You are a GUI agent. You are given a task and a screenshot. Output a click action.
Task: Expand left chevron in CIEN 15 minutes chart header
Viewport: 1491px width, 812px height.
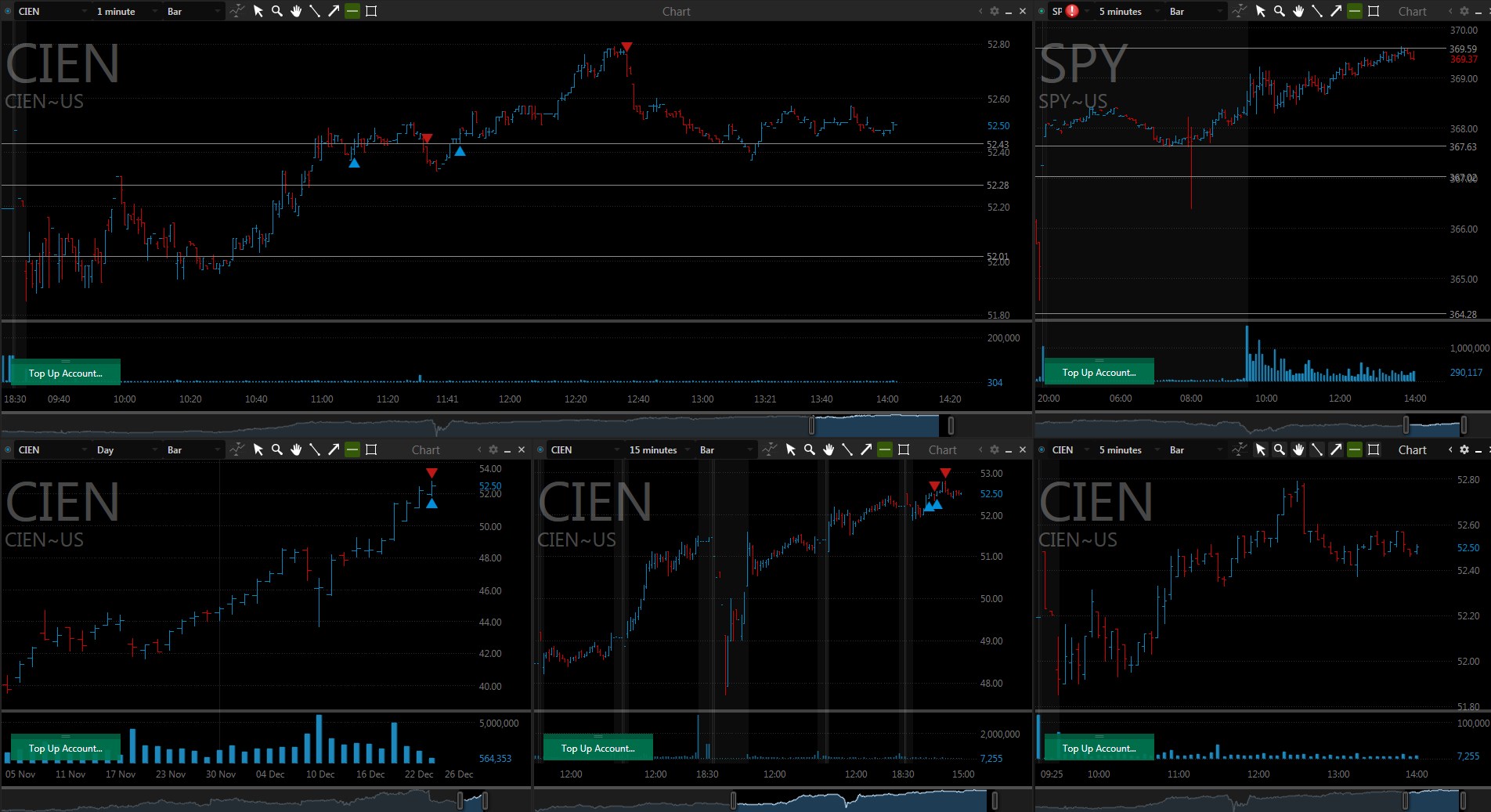point(980,449)
